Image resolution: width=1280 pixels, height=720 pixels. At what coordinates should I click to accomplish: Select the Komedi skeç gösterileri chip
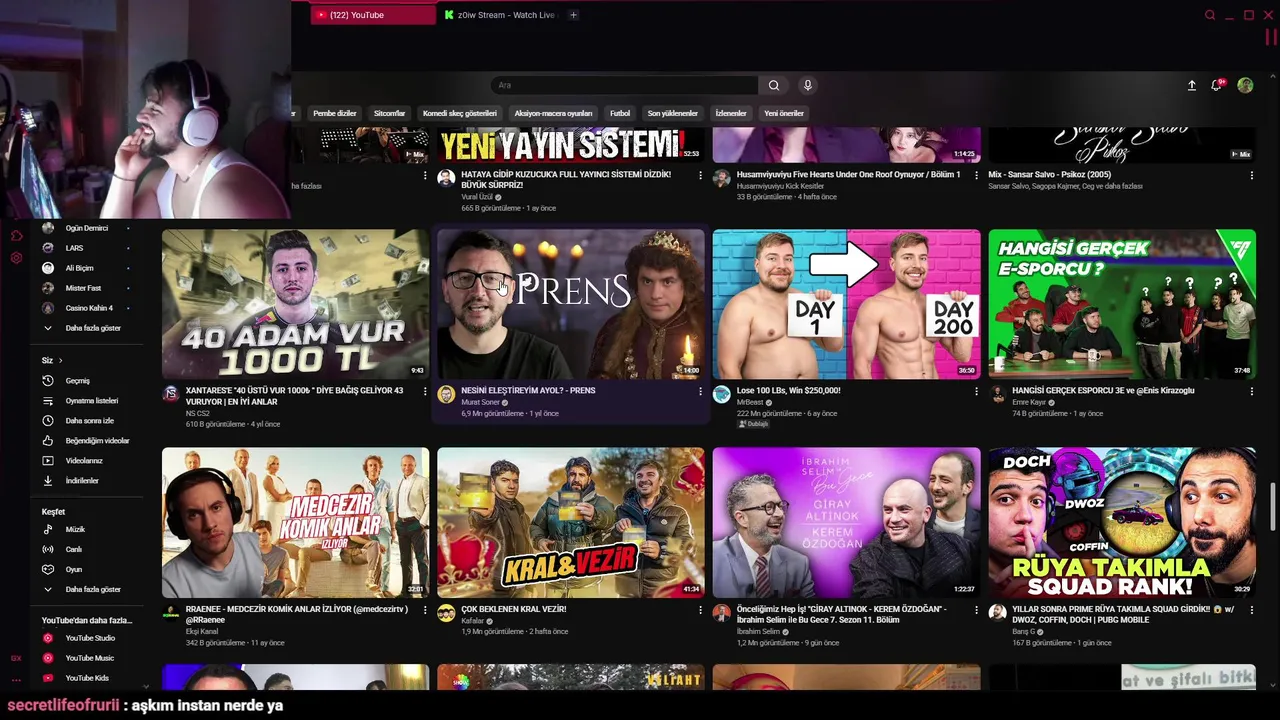[460, 113]
